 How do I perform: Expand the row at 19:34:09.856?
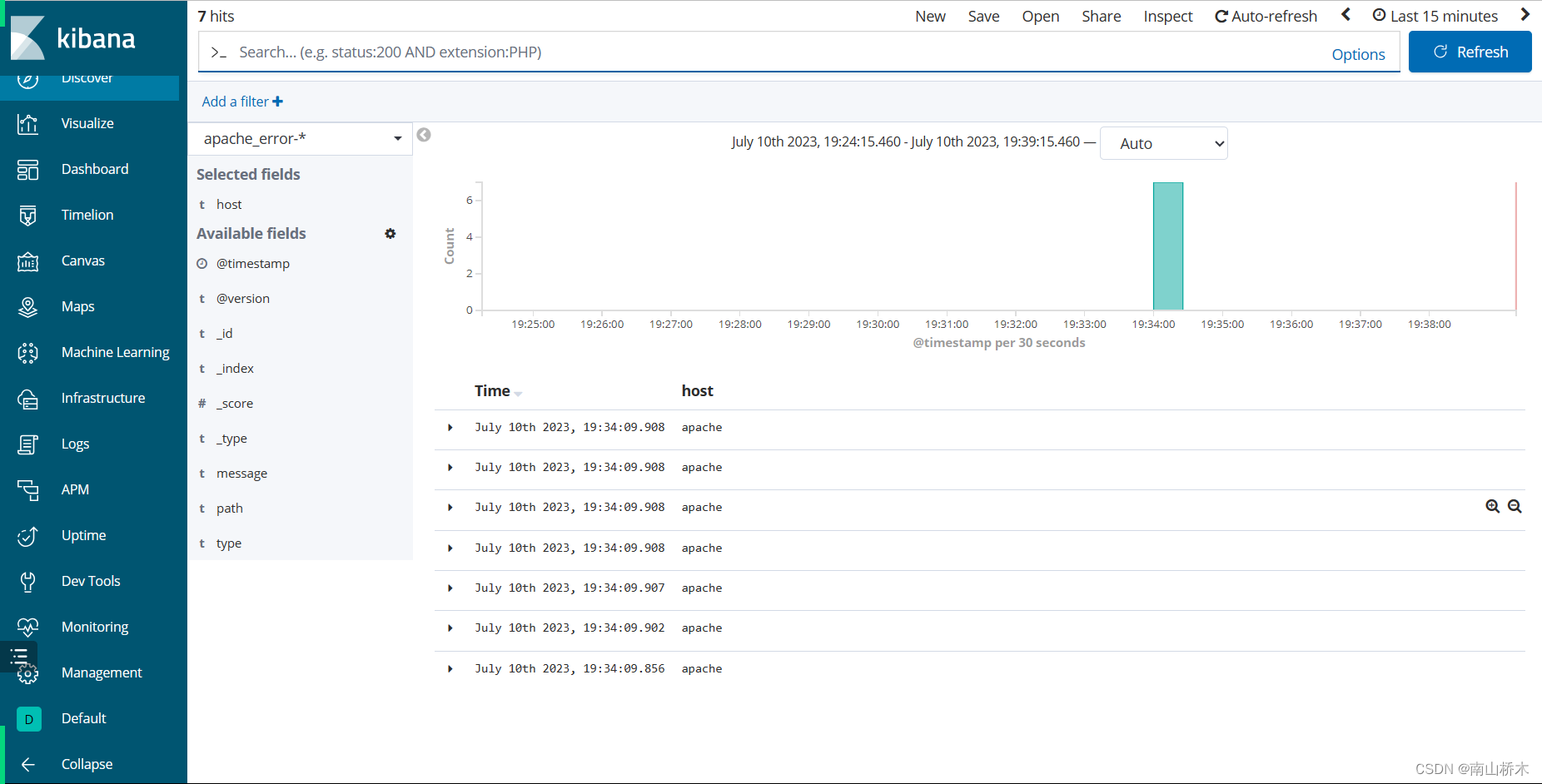450,669
